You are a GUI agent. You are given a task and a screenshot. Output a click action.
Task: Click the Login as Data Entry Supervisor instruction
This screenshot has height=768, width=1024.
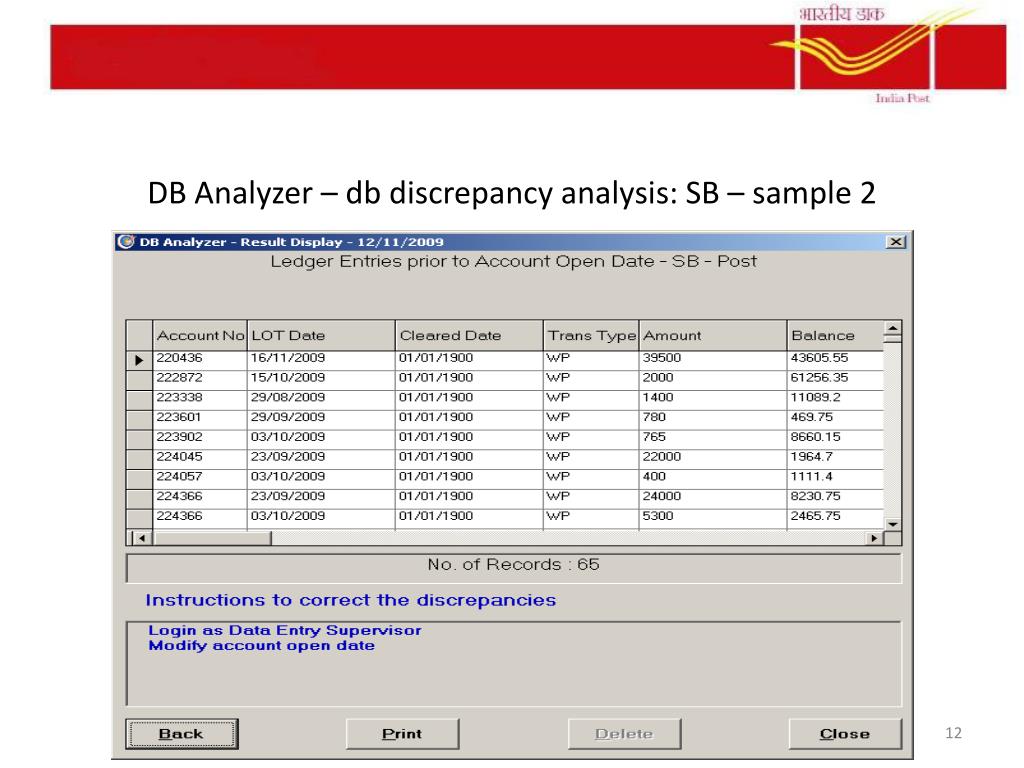285,630
